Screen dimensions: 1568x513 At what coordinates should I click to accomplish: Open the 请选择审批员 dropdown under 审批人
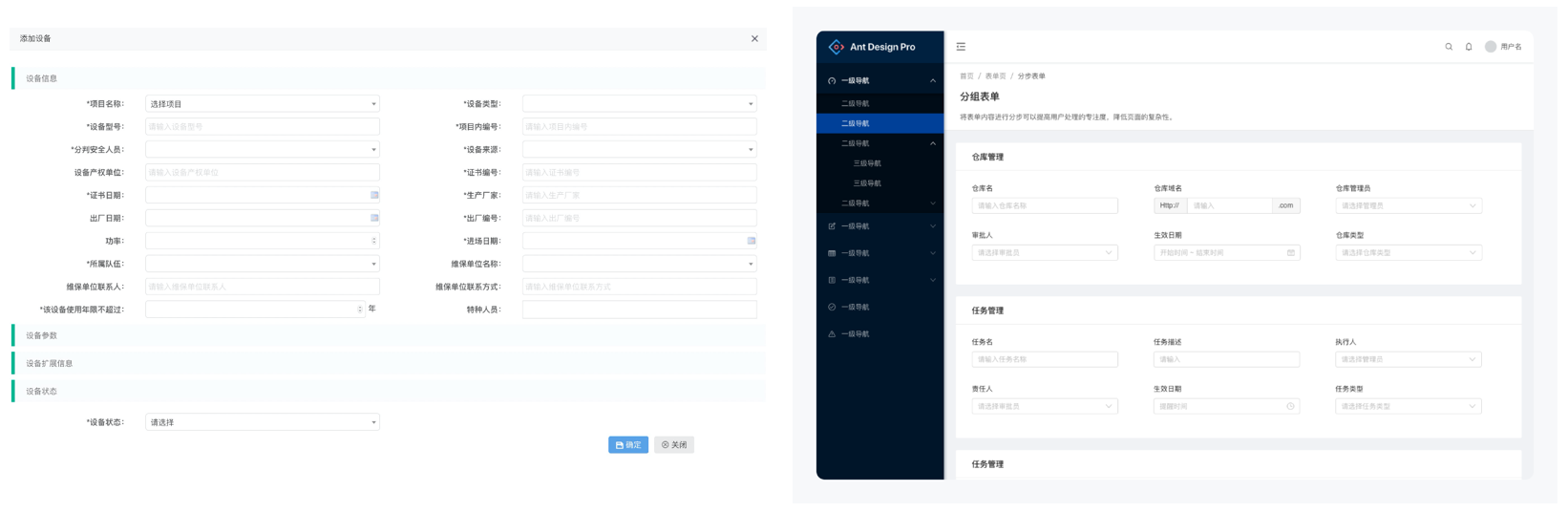coord(1045,253)
